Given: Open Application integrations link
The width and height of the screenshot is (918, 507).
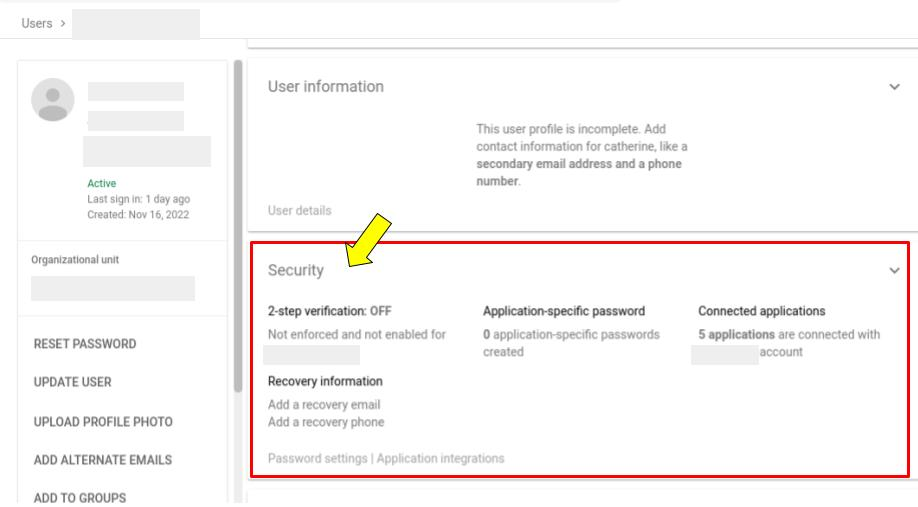Looking at the screenshot, I should (440, 458).
